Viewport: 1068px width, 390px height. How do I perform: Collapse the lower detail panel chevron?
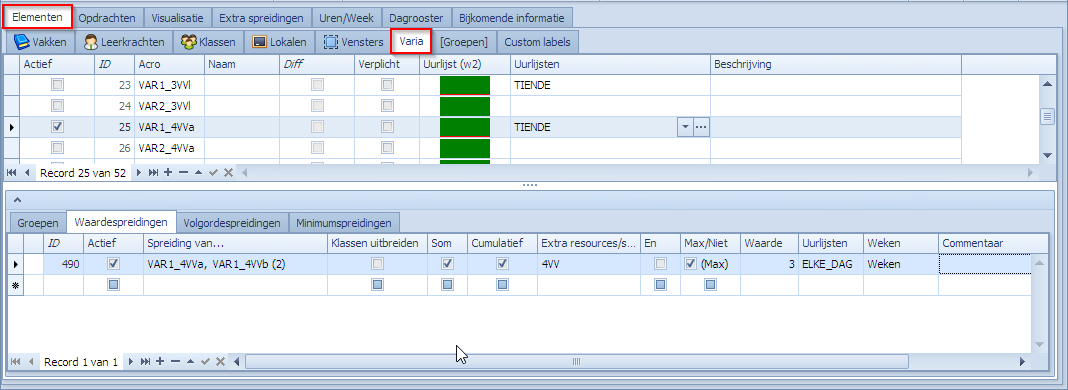coord(17,199)
